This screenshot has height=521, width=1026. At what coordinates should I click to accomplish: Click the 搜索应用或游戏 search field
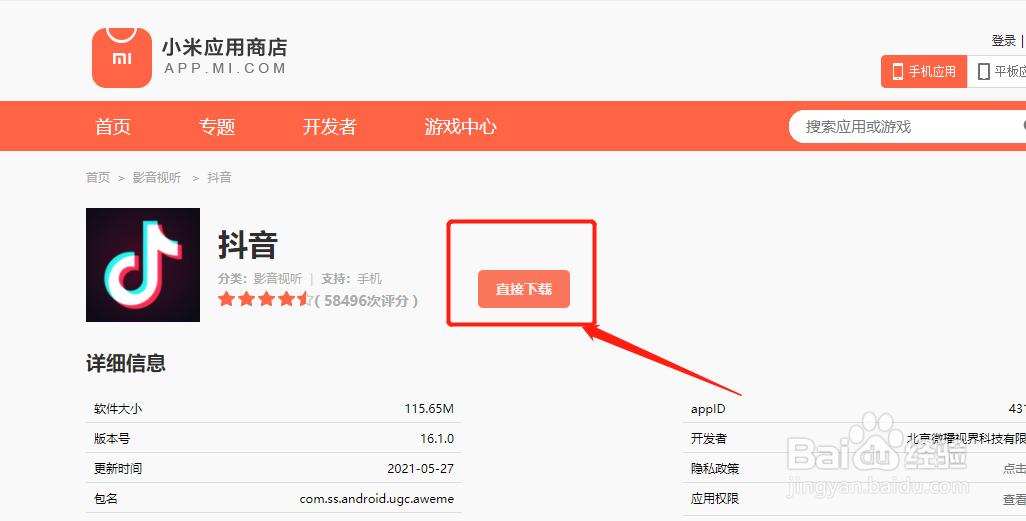907,126
